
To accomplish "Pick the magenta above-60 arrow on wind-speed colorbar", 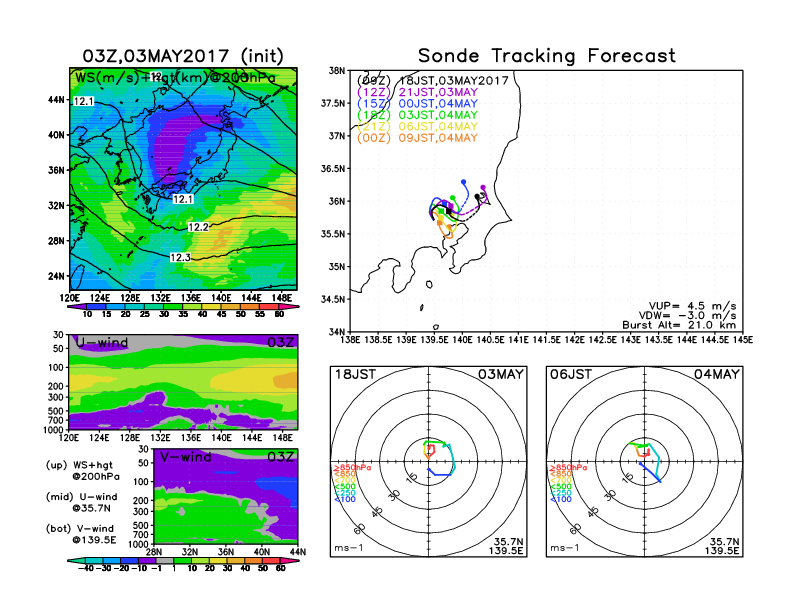I will pos(288,307).
